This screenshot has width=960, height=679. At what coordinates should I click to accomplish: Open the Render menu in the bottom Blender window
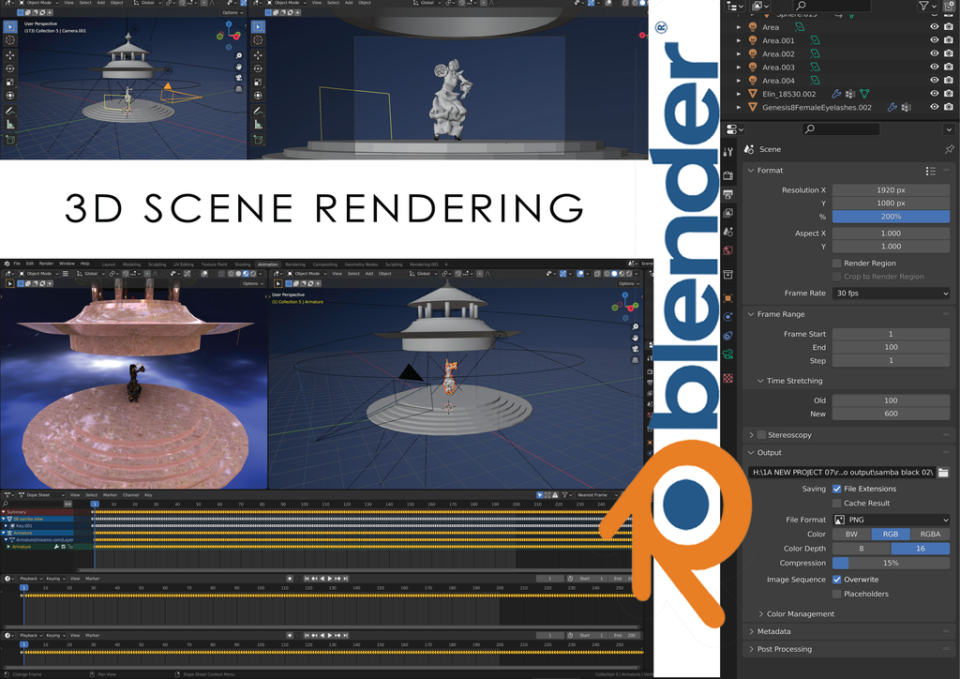click(47, 264)
